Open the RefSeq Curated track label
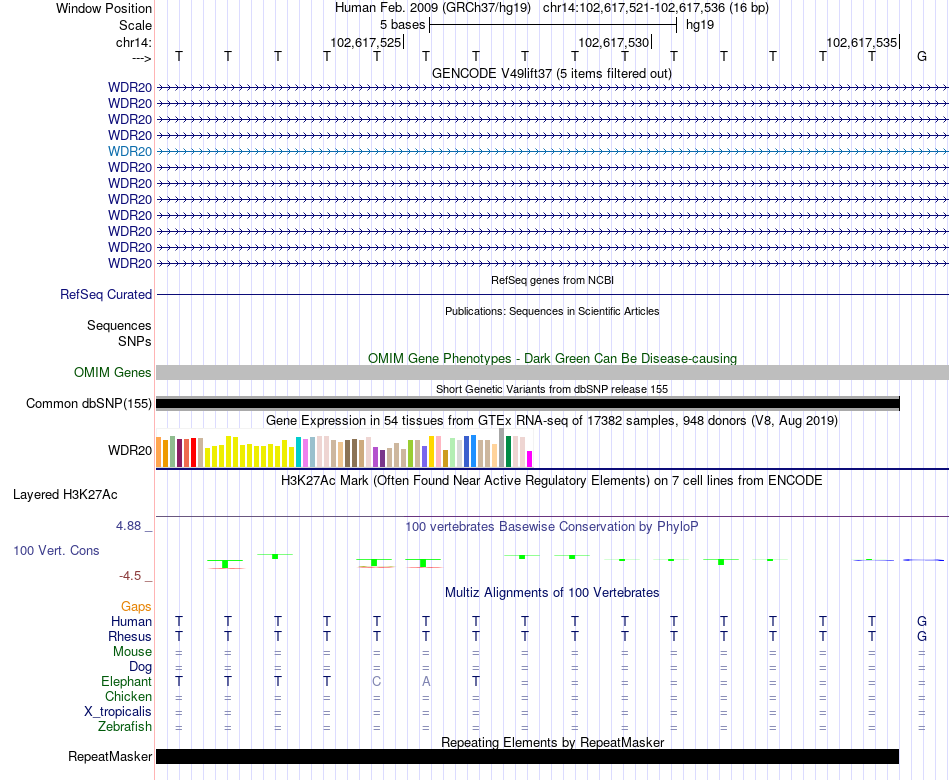This screenshot has height=780, width=950. 106,295
